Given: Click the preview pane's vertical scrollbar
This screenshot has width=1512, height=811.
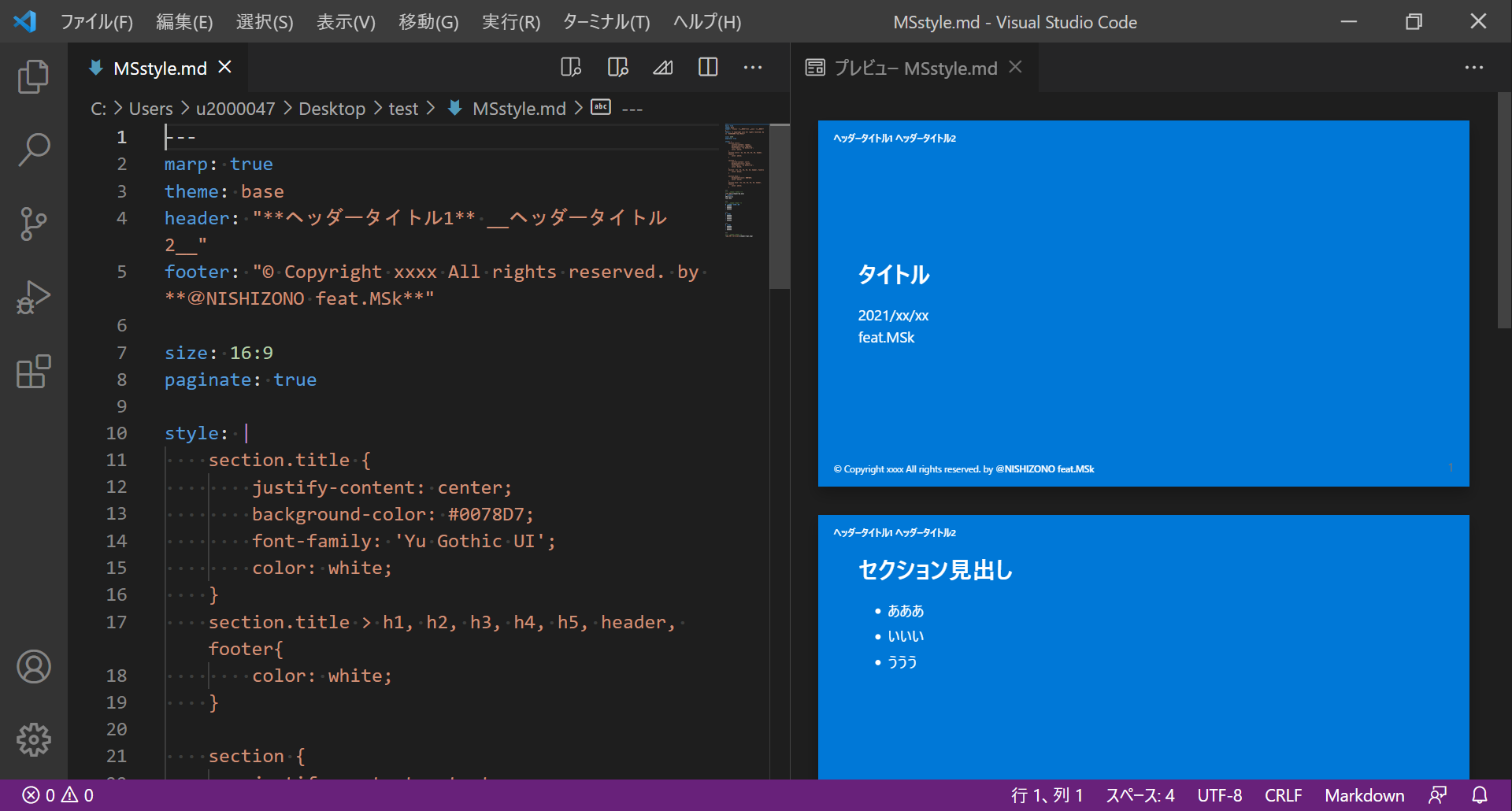Looking at the screenshot, I should (1504, 210).
